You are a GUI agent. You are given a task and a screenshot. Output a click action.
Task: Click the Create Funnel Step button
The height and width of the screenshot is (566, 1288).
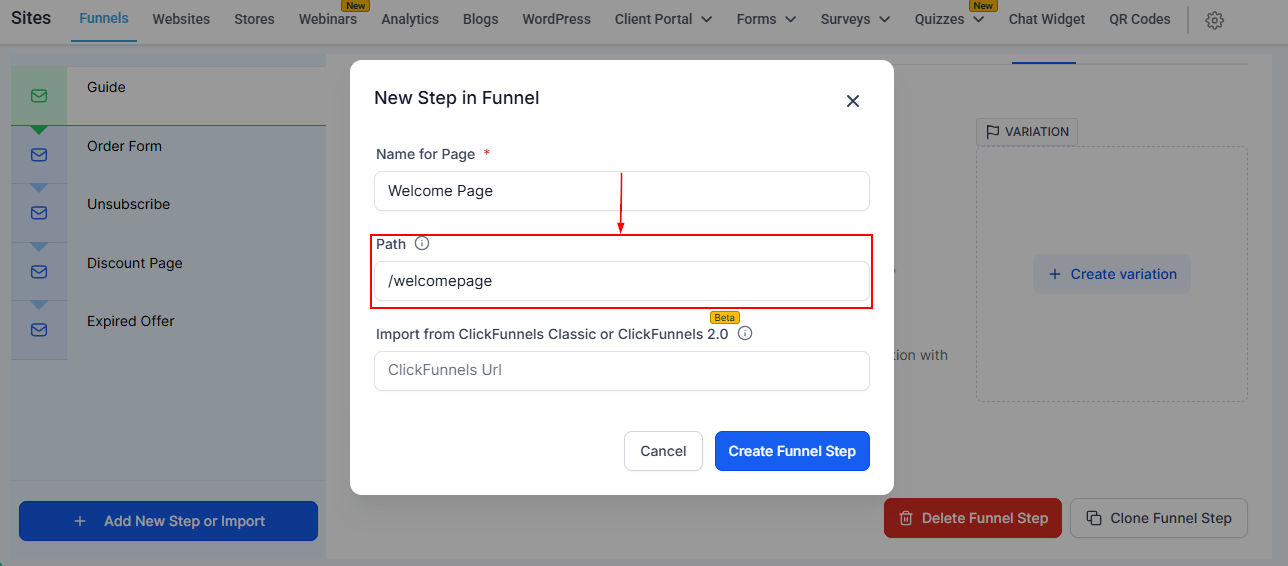point(792,451)
